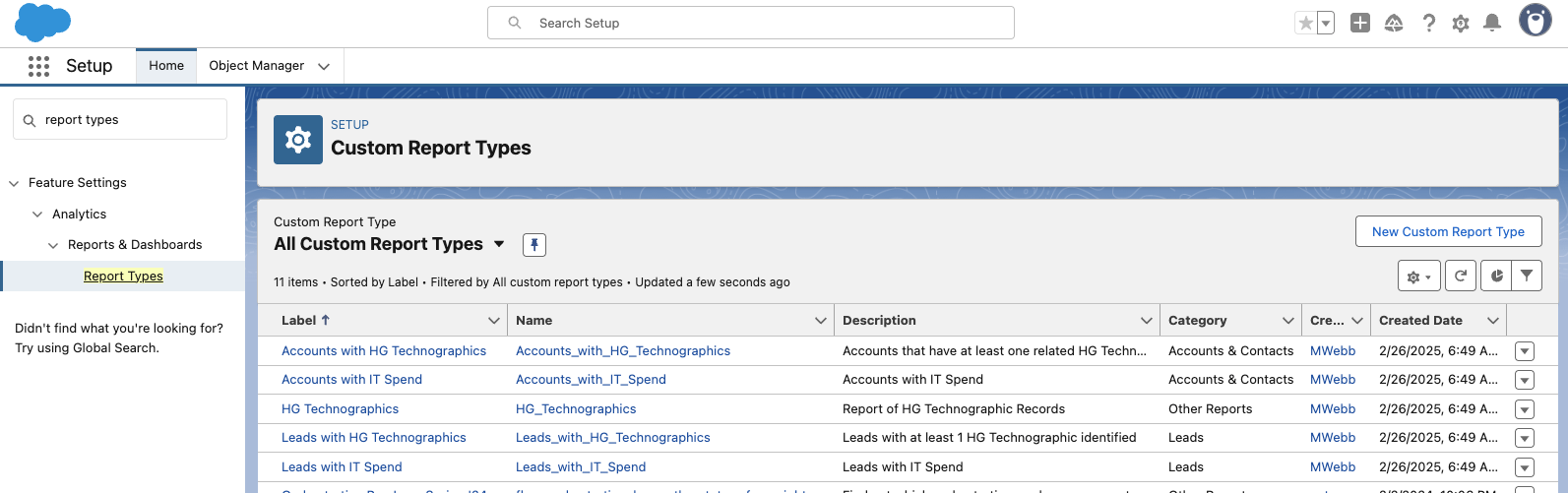
Task: Show the filters funnel icon
Action: pos(1527,277)
